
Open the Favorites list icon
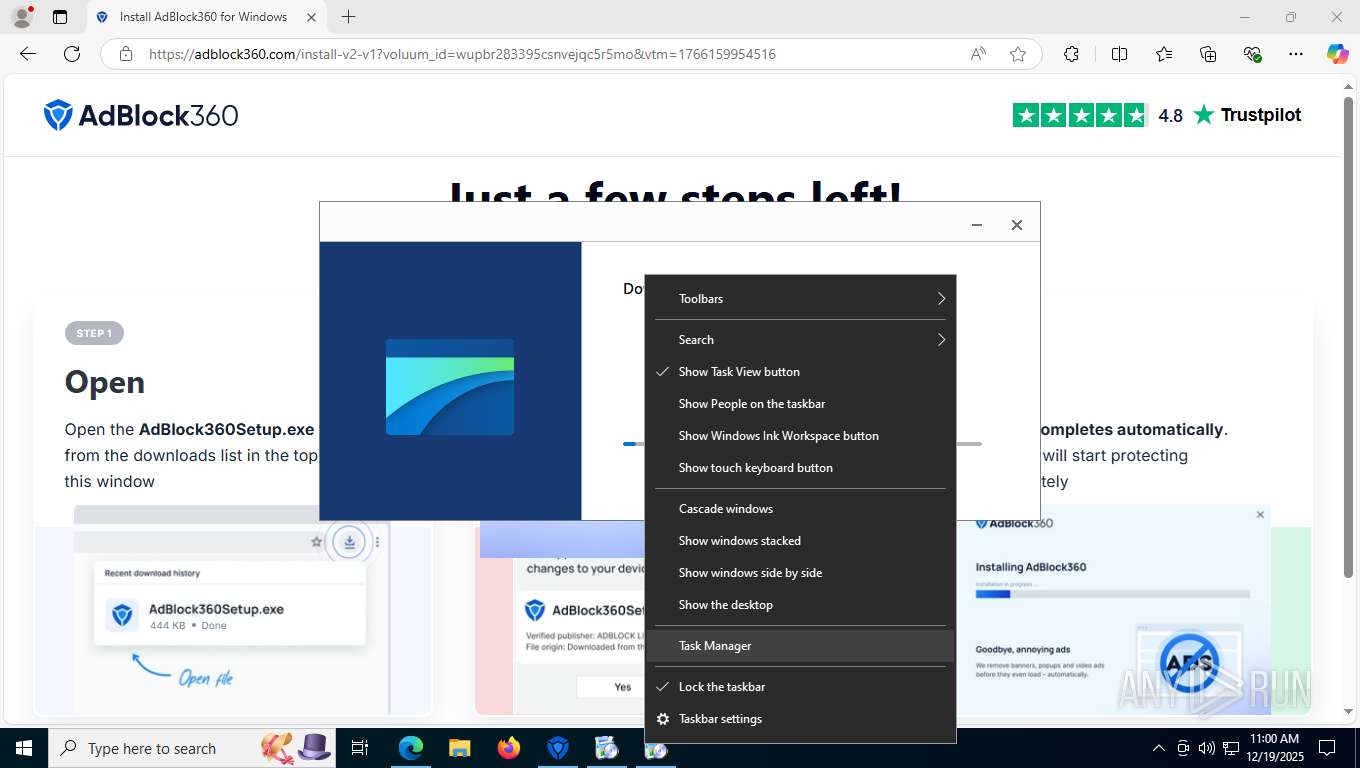coord(1164,54)
